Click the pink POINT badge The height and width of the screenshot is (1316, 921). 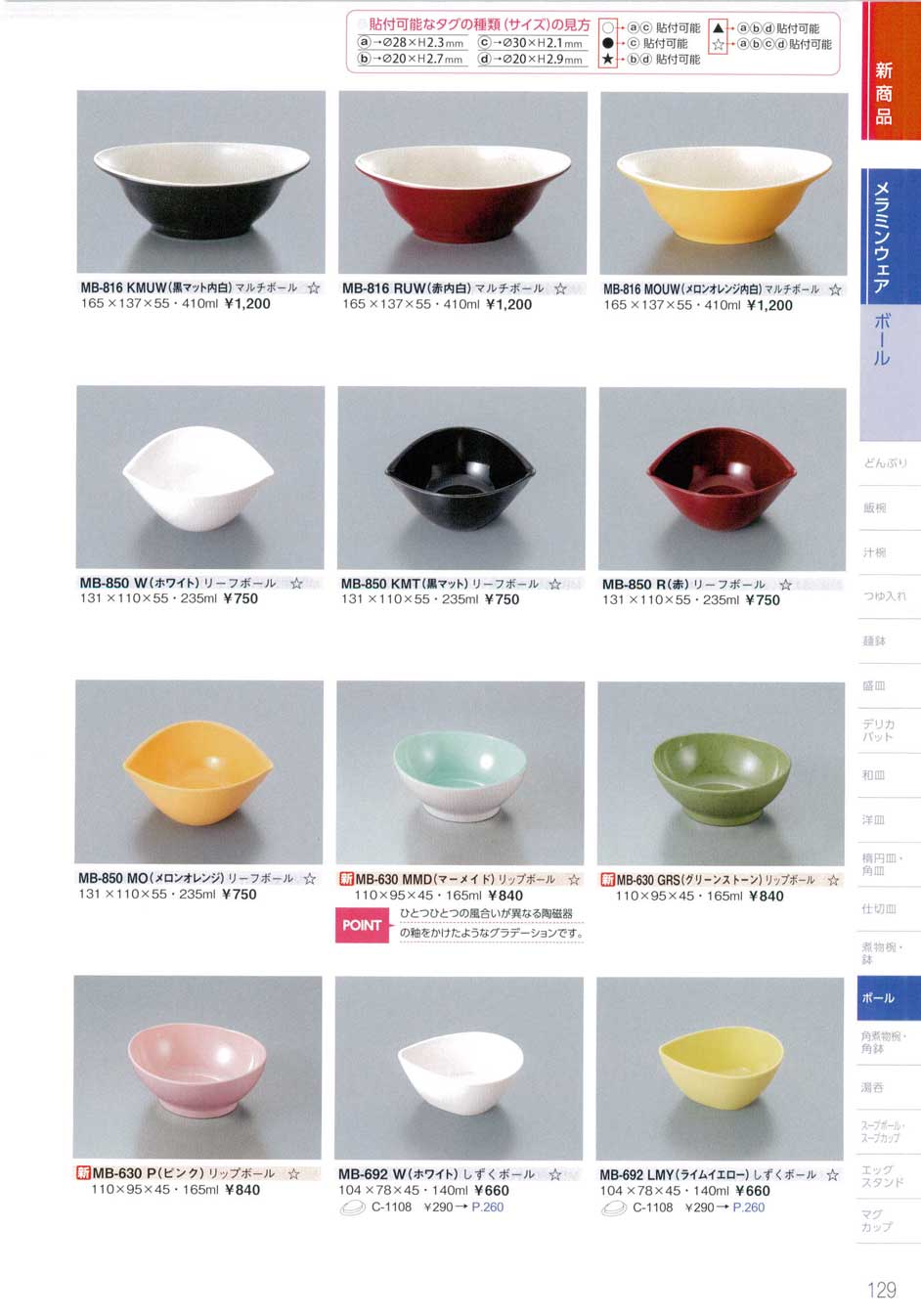coord(362,924)
